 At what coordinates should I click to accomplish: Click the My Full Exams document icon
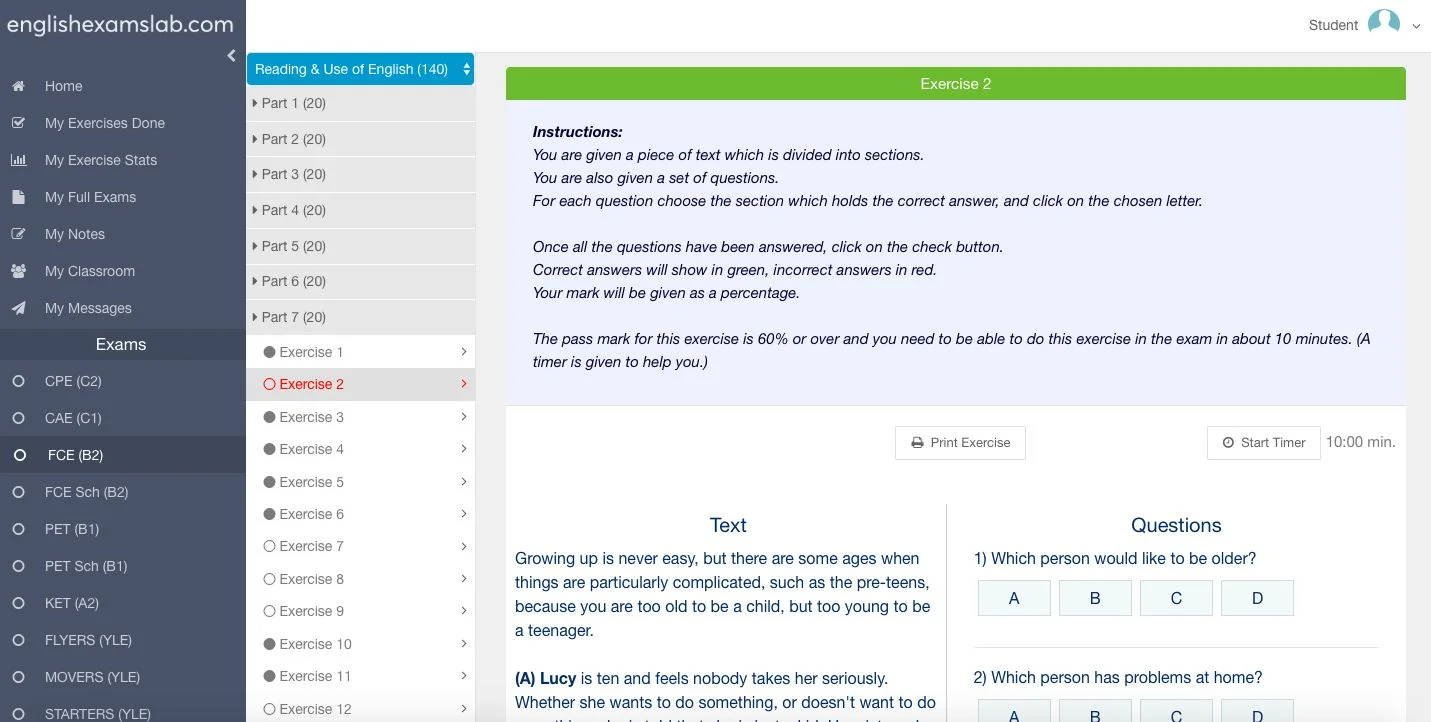click(18, 198)
